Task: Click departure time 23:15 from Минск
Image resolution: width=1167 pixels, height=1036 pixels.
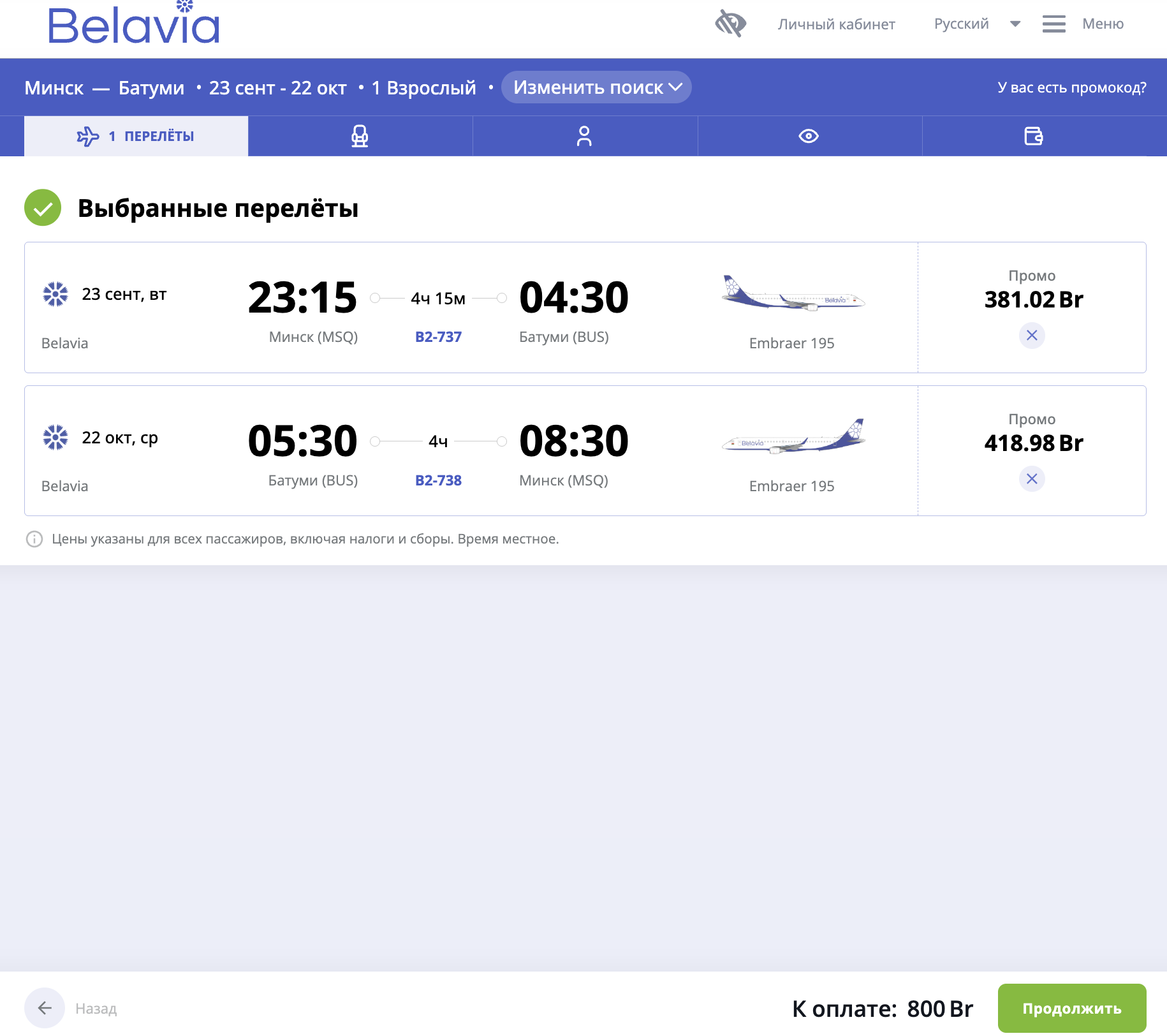Action: pos(302,298)
